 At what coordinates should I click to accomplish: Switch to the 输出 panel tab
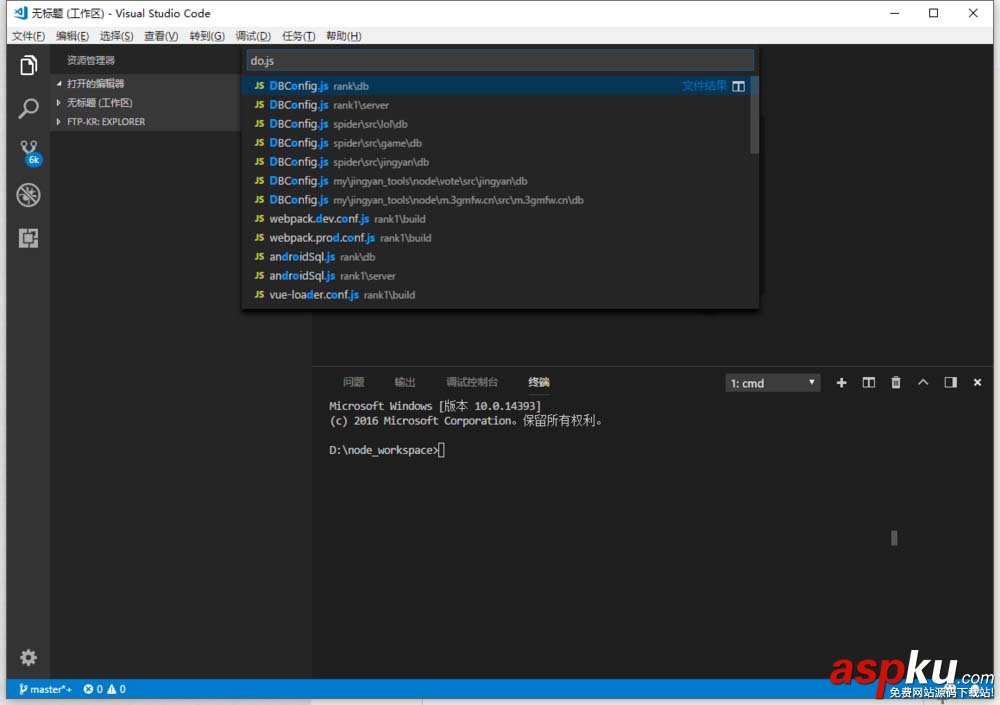click(404, 382)
